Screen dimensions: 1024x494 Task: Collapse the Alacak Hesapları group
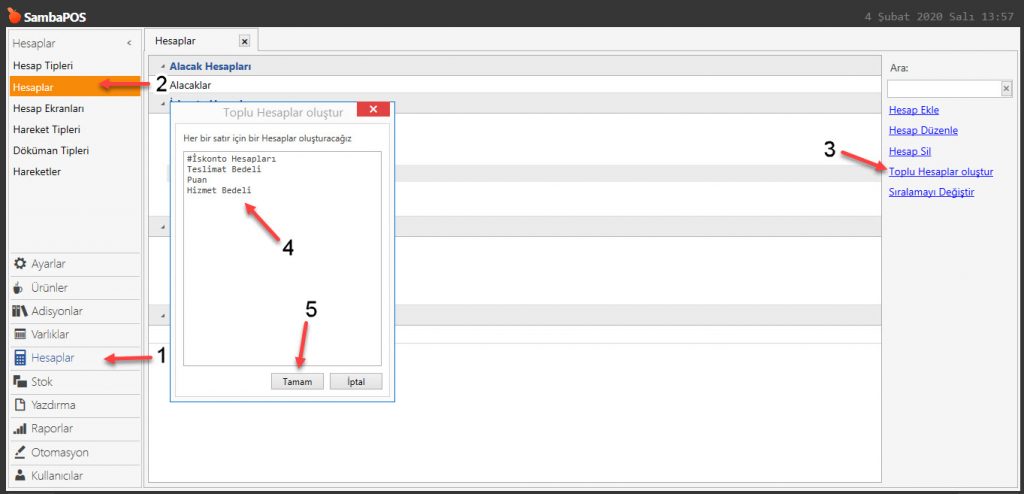(162, 66)
